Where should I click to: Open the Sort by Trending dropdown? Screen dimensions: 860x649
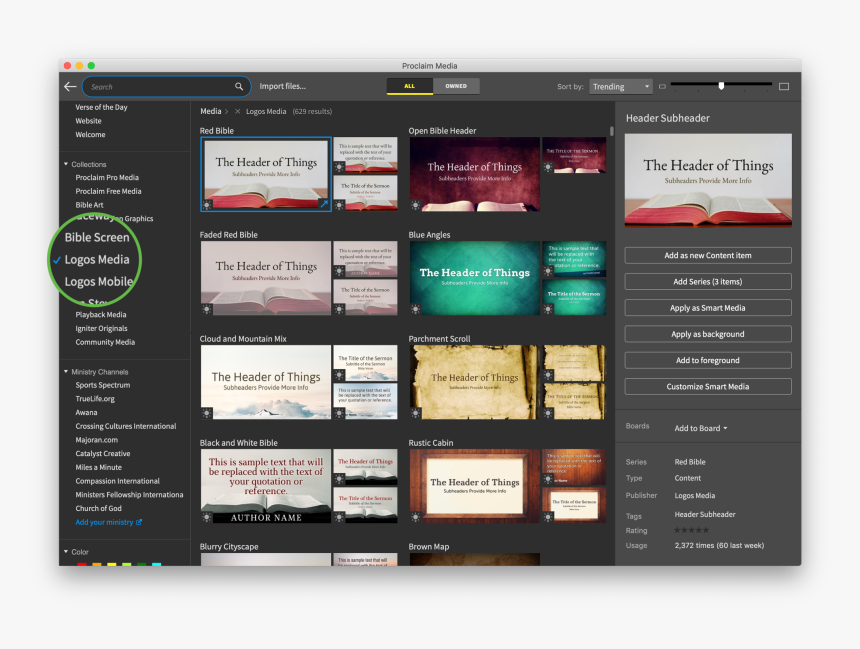pyautogui.click(x=620, y=87)
